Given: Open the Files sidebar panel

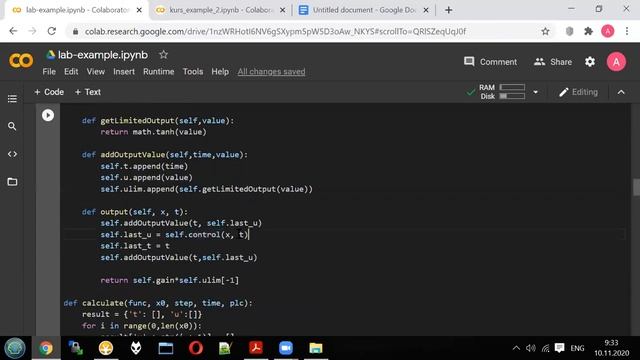Looking at the screenshot, I should 12,182.
